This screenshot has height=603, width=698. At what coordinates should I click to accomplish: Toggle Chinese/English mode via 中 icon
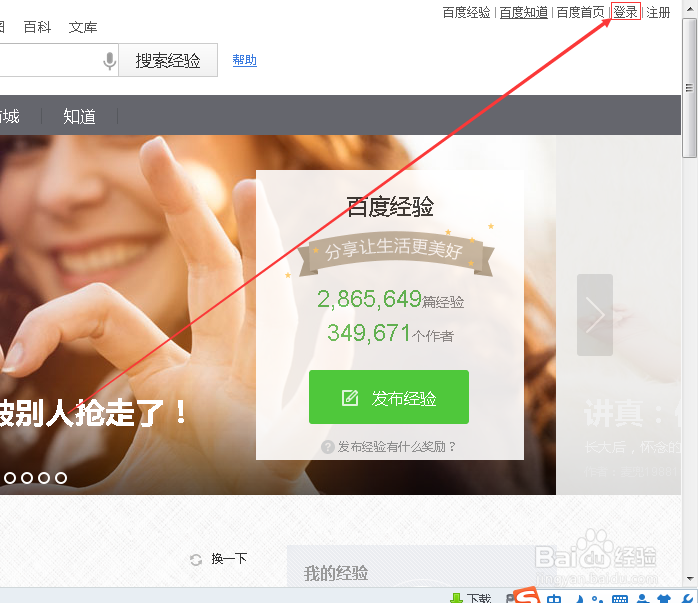coord(554,599)
